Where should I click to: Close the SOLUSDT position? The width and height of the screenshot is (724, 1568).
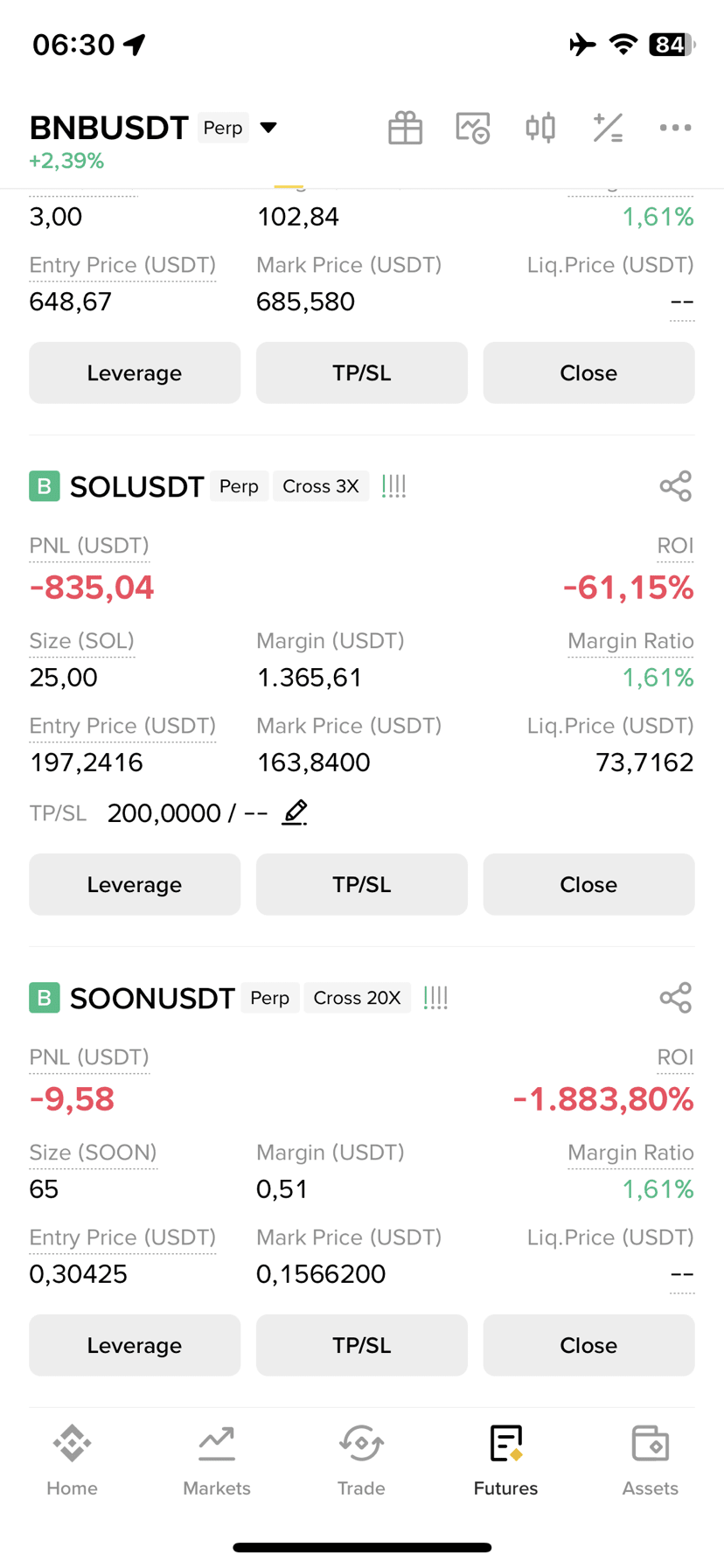coord(588,884)
